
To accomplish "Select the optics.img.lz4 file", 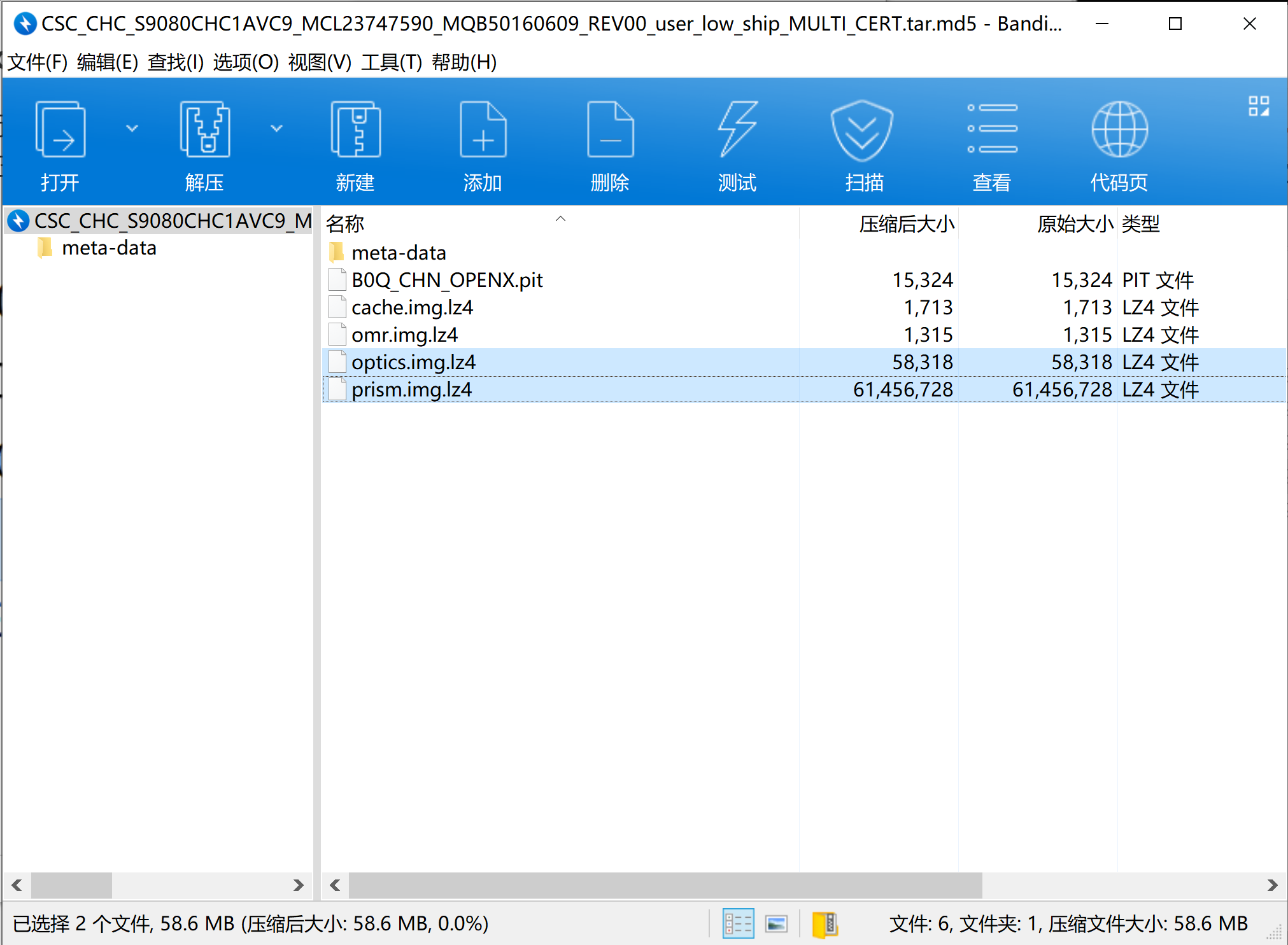I will click(803, 362).
